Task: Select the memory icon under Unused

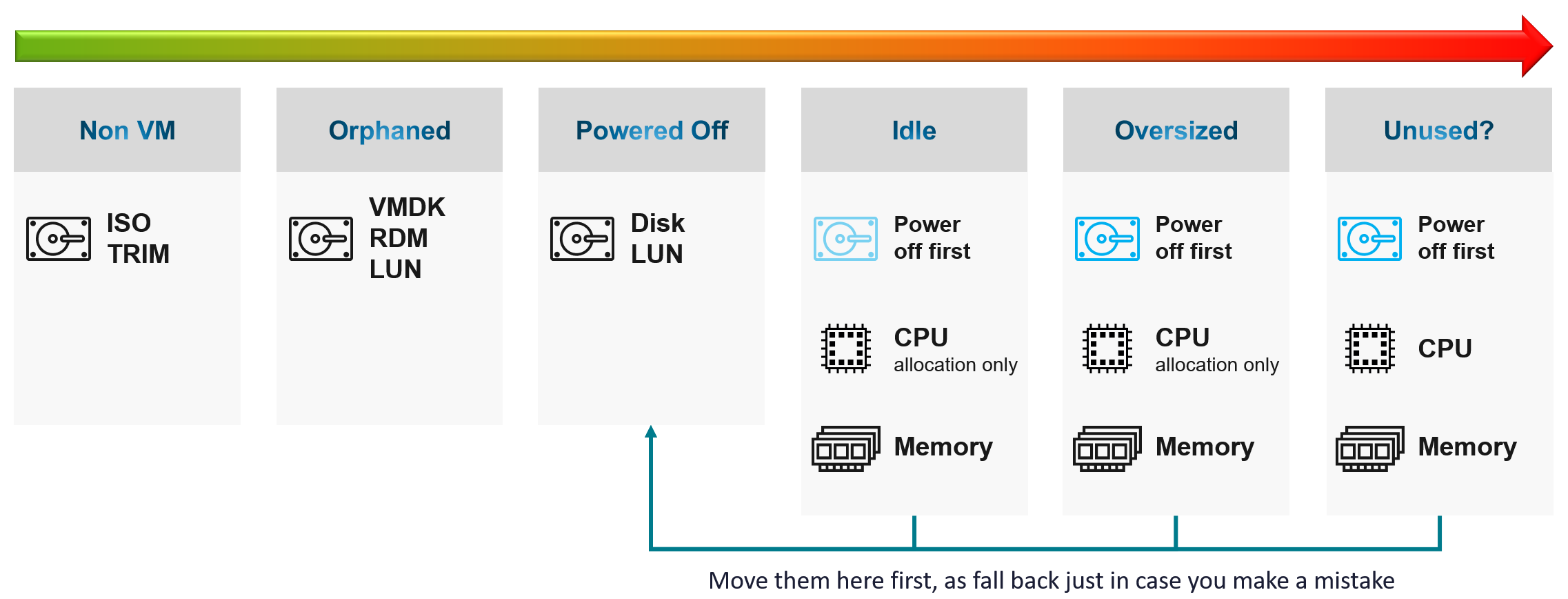Action: pyautogui.click(x=1370, y=449)
